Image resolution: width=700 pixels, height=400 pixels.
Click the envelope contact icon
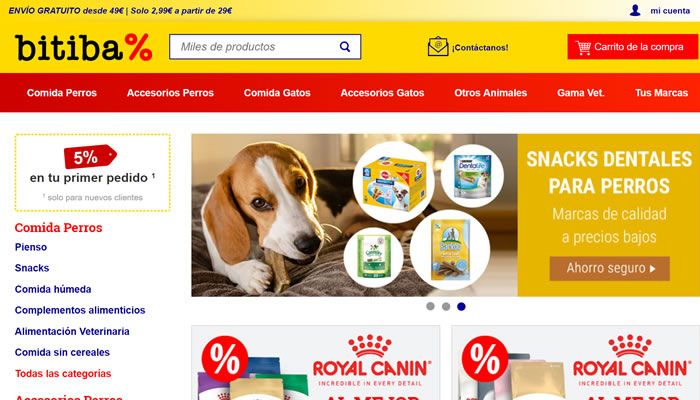[438, 46]
